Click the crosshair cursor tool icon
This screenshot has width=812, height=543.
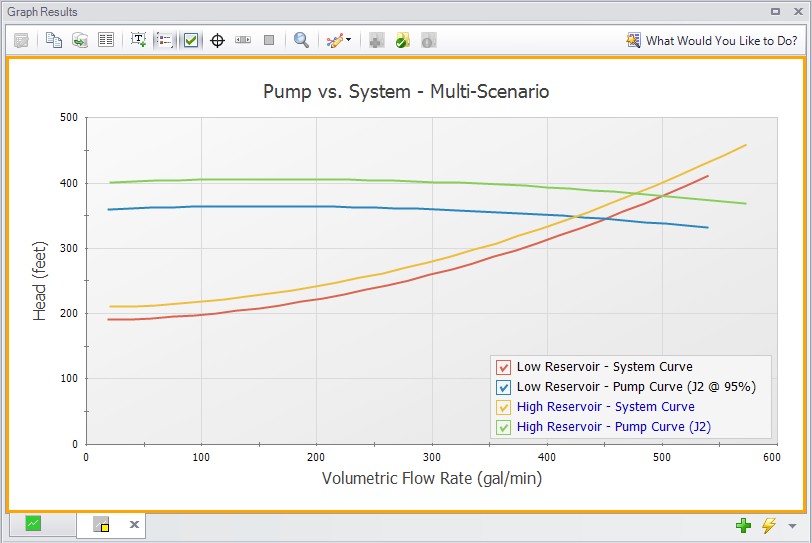coord(217,40)
